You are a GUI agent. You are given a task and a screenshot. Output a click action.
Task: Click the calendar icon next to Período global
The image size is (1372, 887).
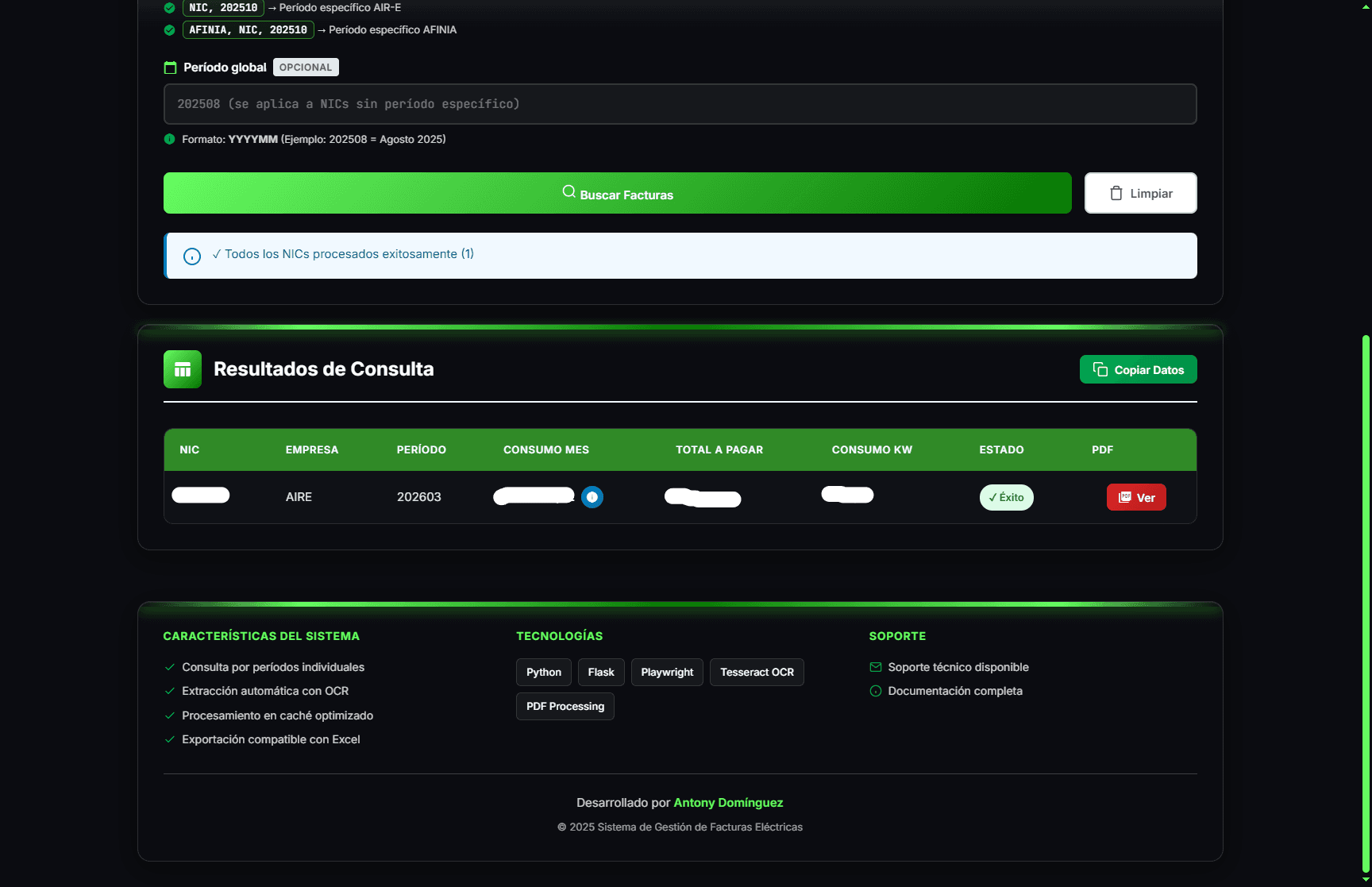[170, 67]
